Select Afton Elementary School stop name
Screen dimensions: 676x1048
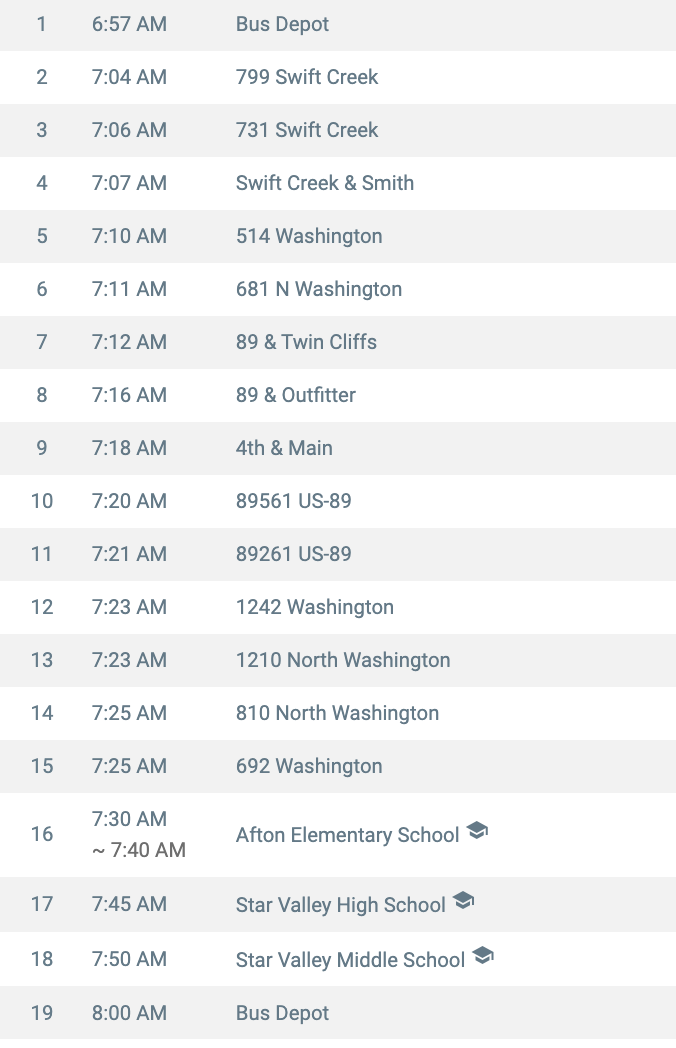[348, 835]
